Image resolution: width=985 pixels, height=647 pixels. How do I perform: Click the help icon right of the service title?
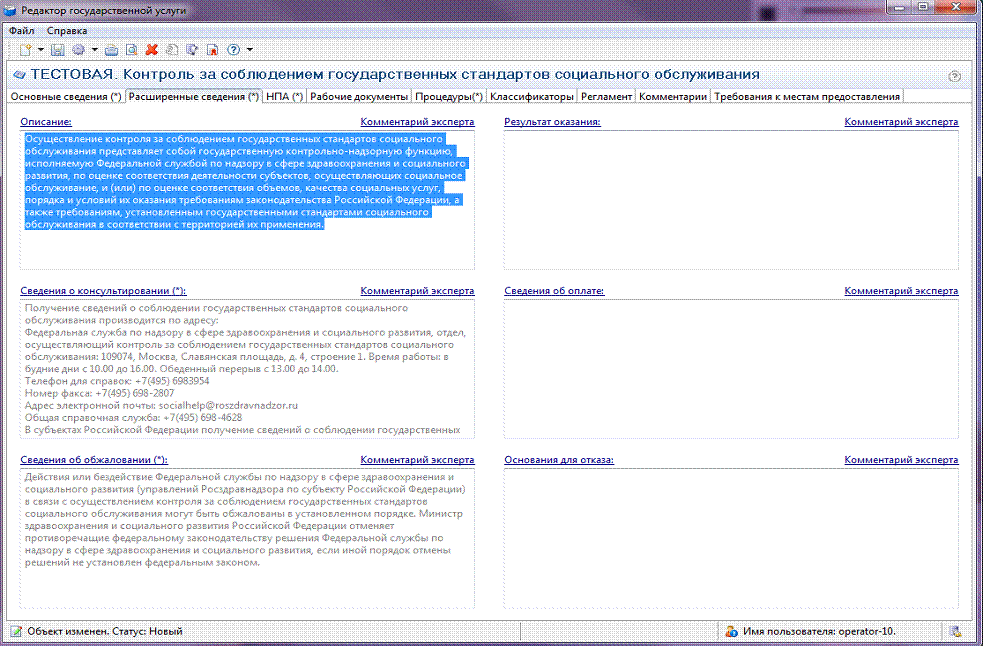[x=954, y=76]
